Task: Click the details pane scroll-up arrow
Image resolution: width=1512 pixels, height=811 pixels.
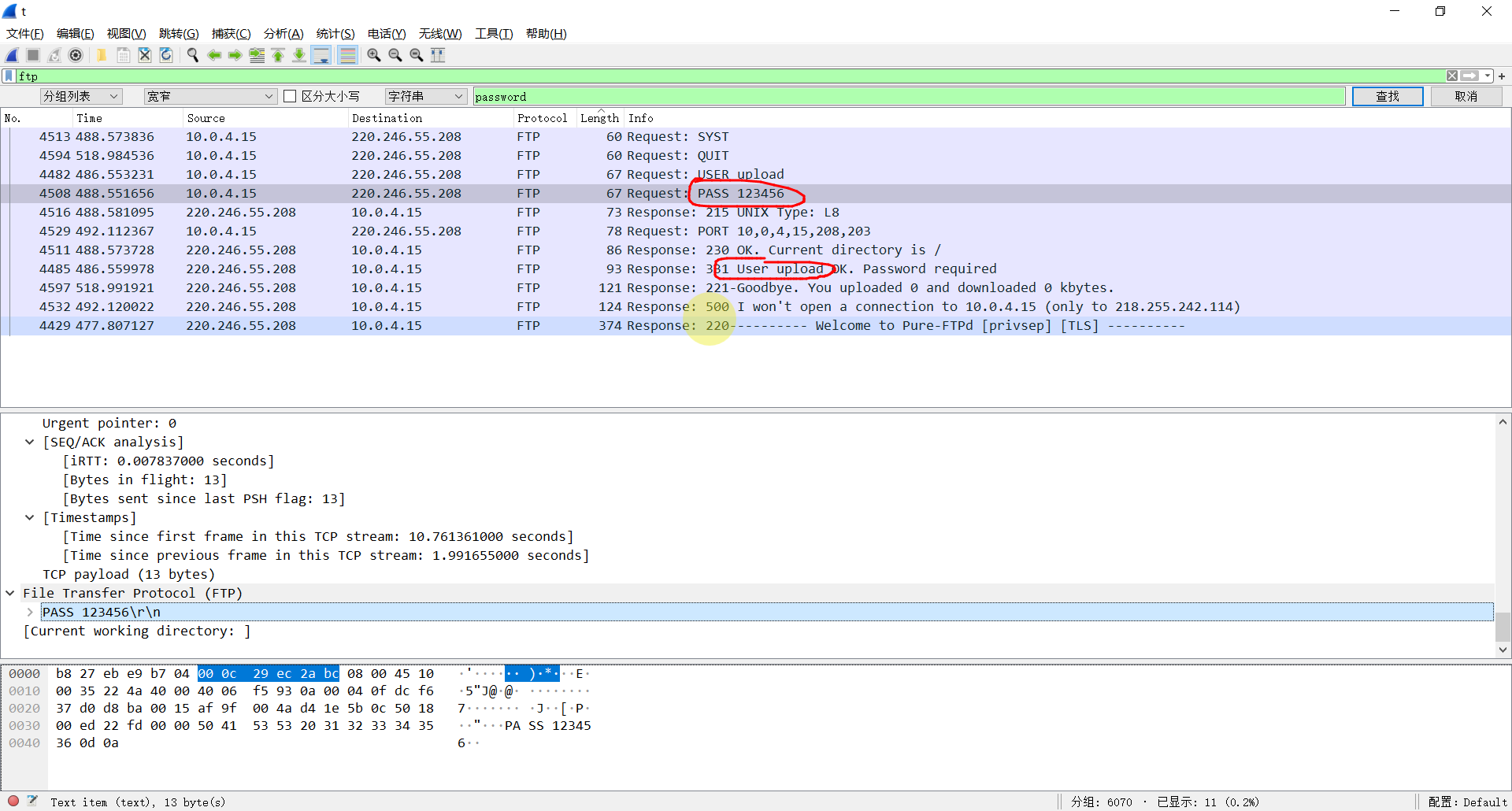Action: 1503,422
